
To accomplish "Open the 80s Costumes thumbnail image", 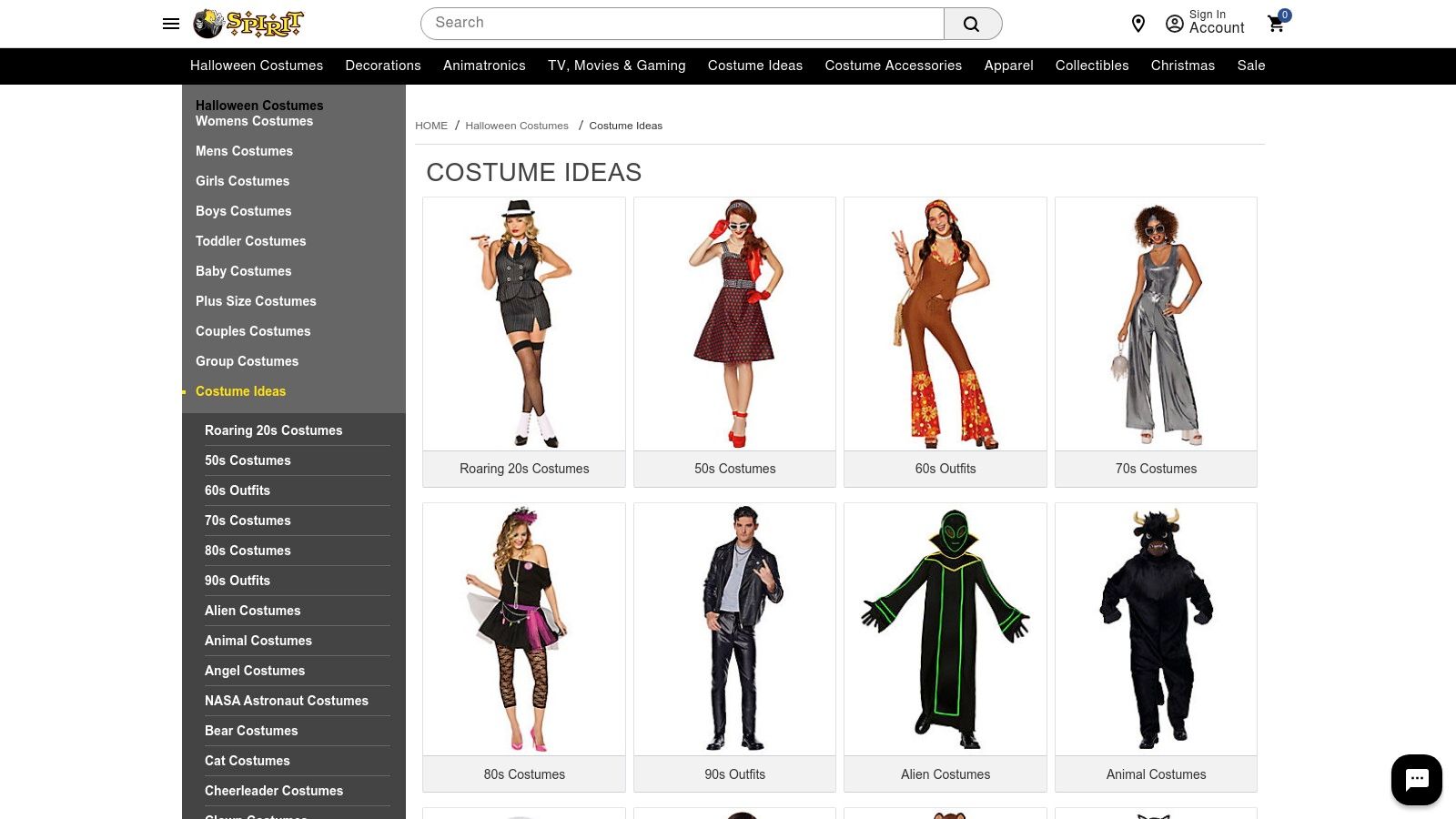I will (524, 630).
